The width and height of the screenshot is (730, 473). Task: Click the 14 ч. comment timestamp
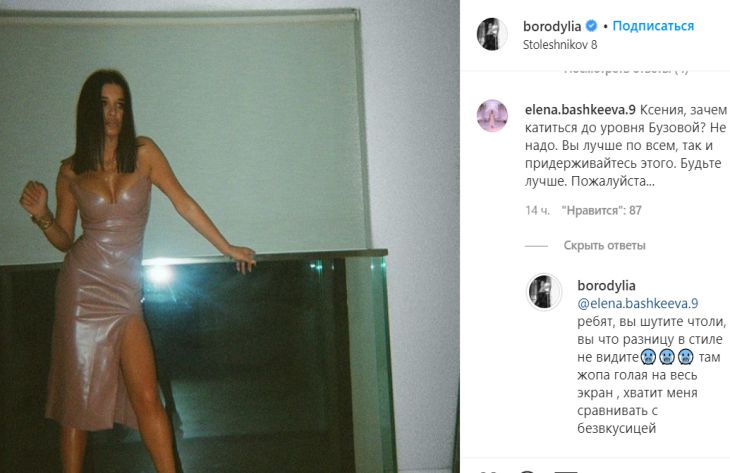[537, 210]
